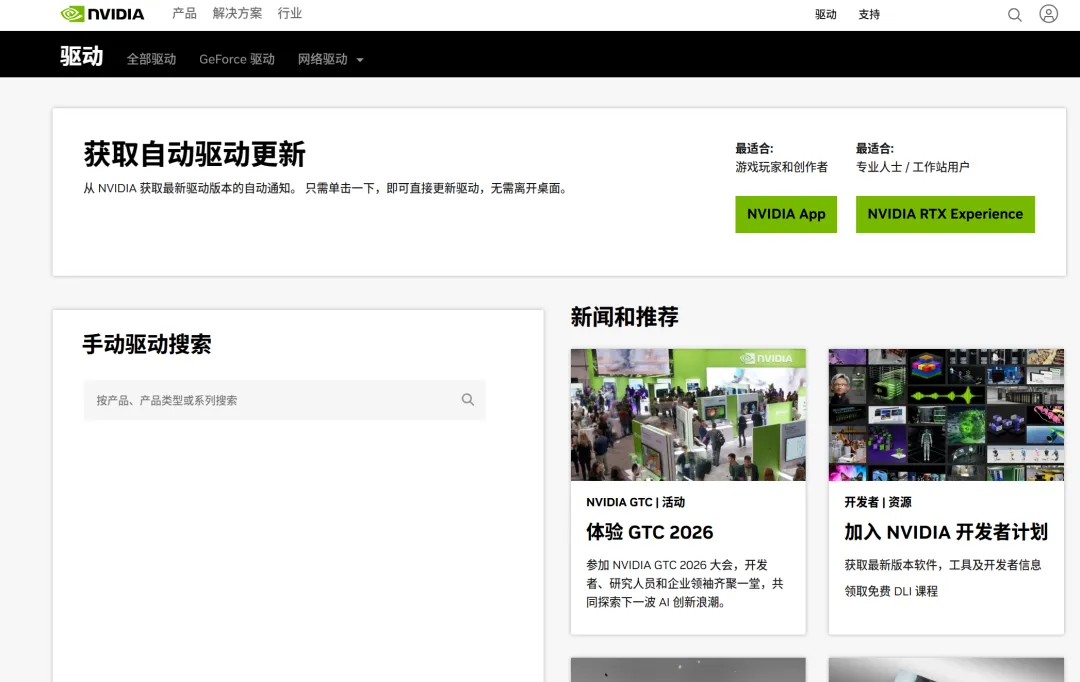This screenshot has height=682, width=1080.
Task: Click the NVIDIA logo in header
Action: click(102, 14)
